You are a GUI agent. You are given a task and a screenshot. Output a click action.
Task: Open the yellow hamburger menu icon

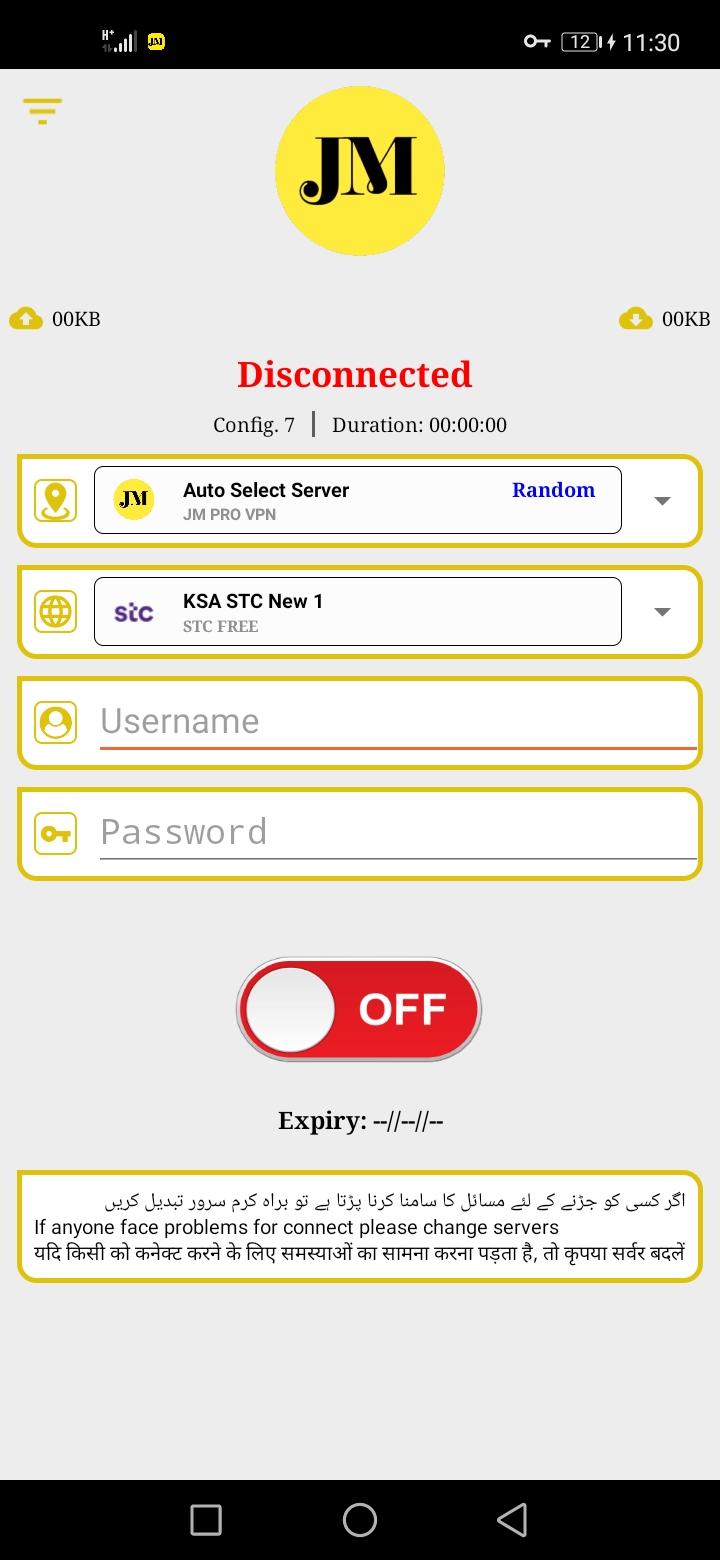[42, 110]
